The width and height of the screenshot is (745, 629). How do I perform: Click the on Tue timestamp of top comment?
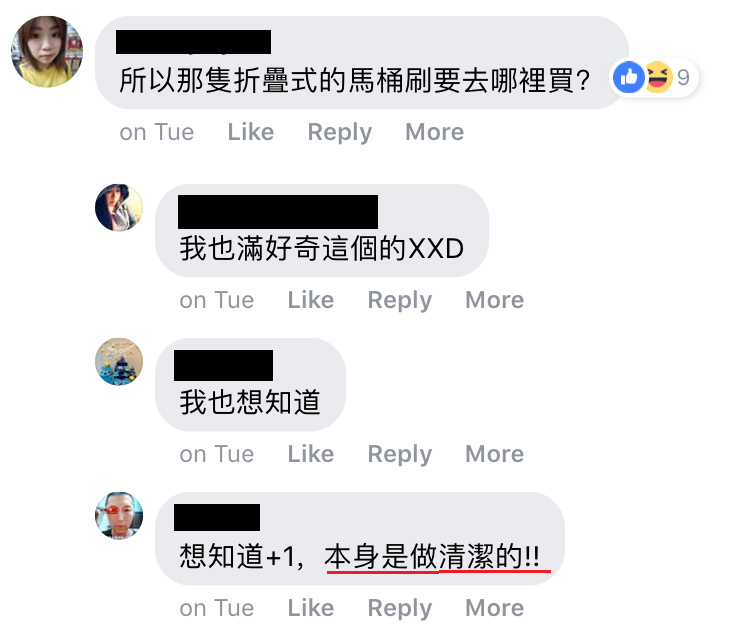coord(157,132)
